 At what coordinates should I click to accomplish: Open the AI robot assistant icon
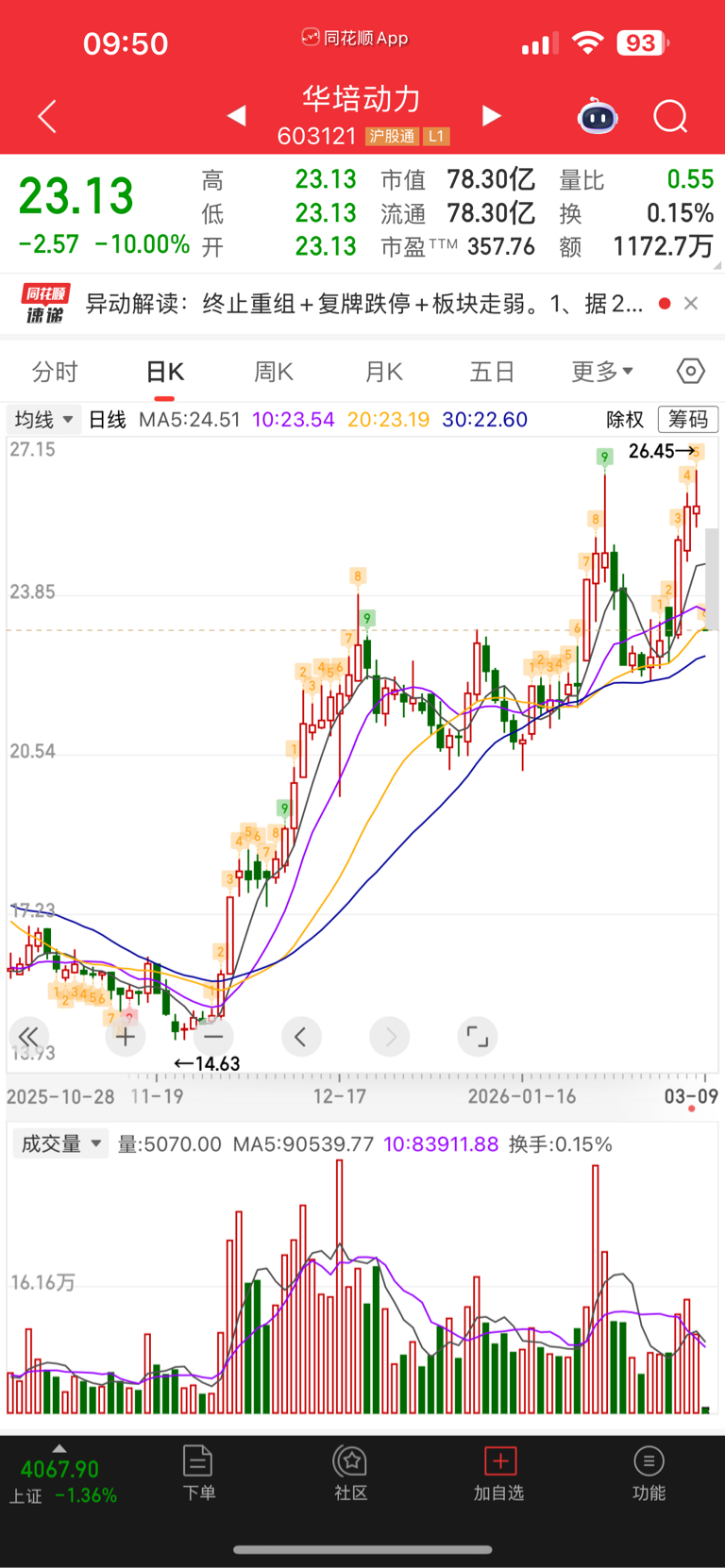click(x=598, y=116)
